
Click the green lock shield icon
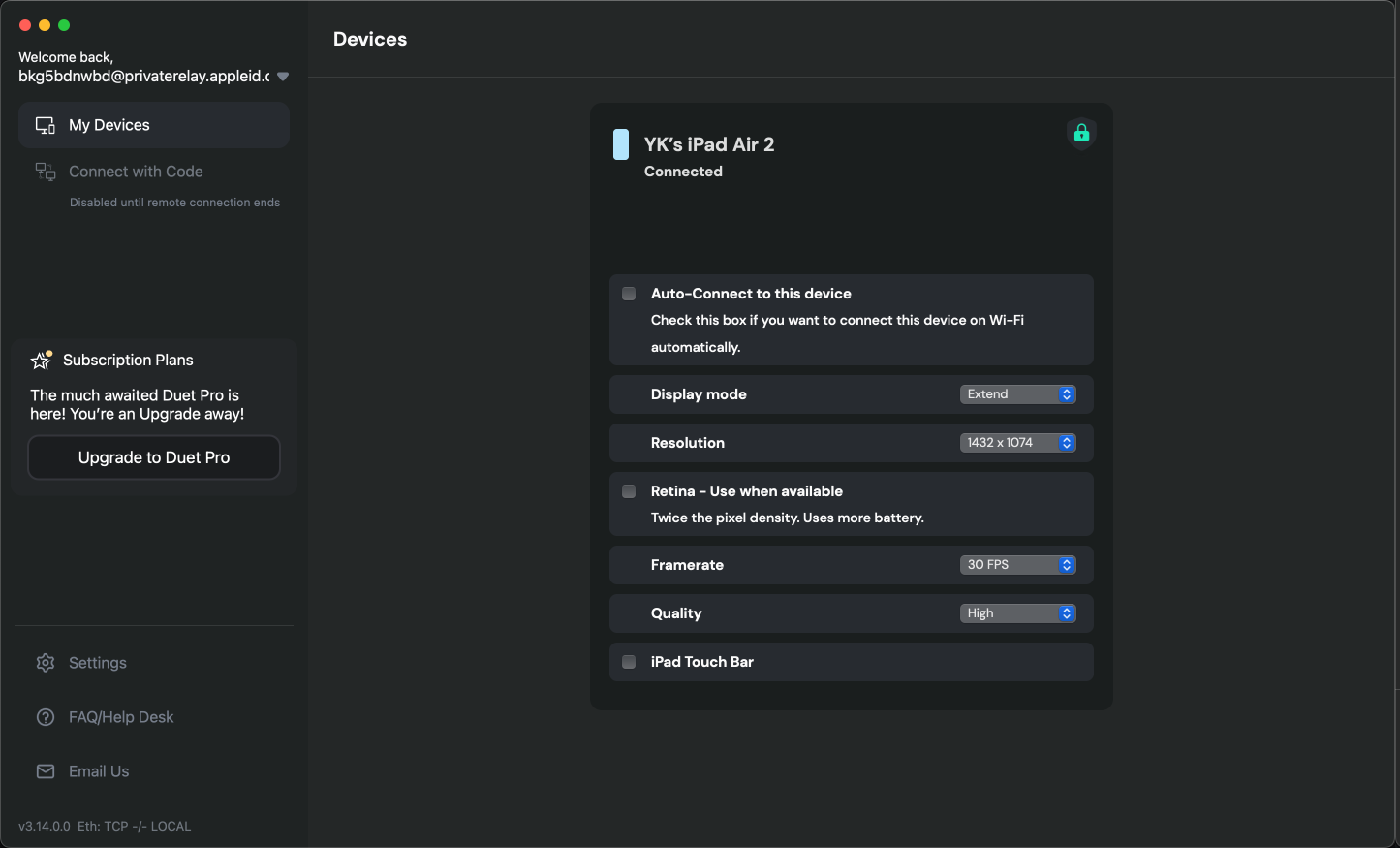tap(1081, 133)
